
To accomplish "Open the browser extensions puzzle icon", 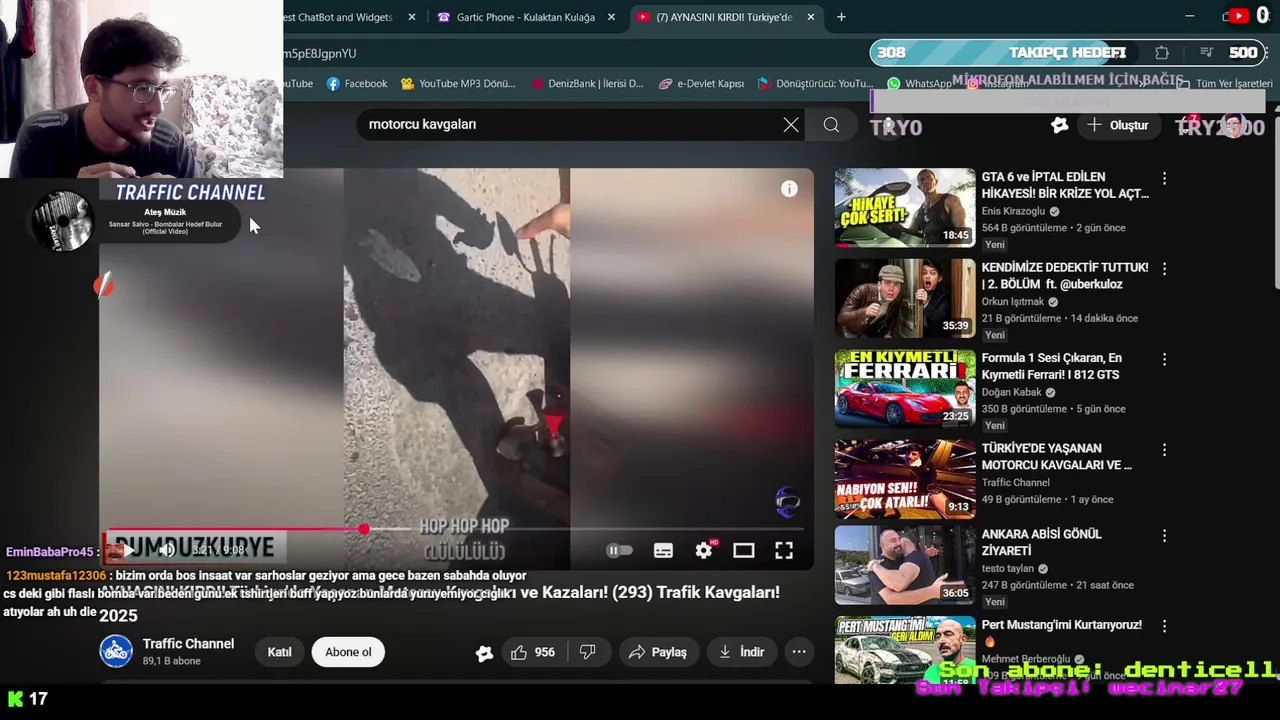I will click(x=1161, y=53).
